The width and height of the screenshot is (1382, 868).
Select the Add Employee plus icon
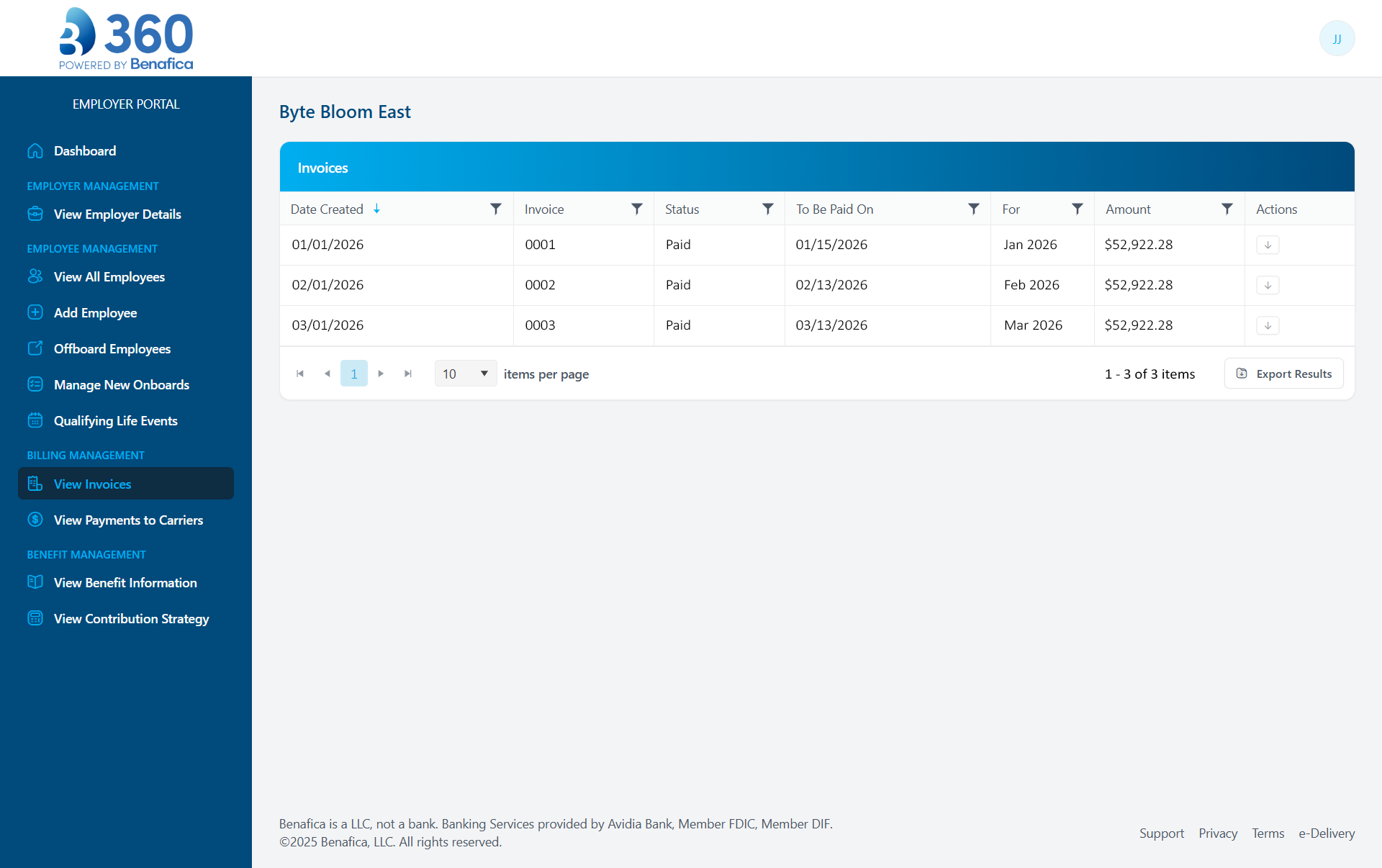pos(35,312)
